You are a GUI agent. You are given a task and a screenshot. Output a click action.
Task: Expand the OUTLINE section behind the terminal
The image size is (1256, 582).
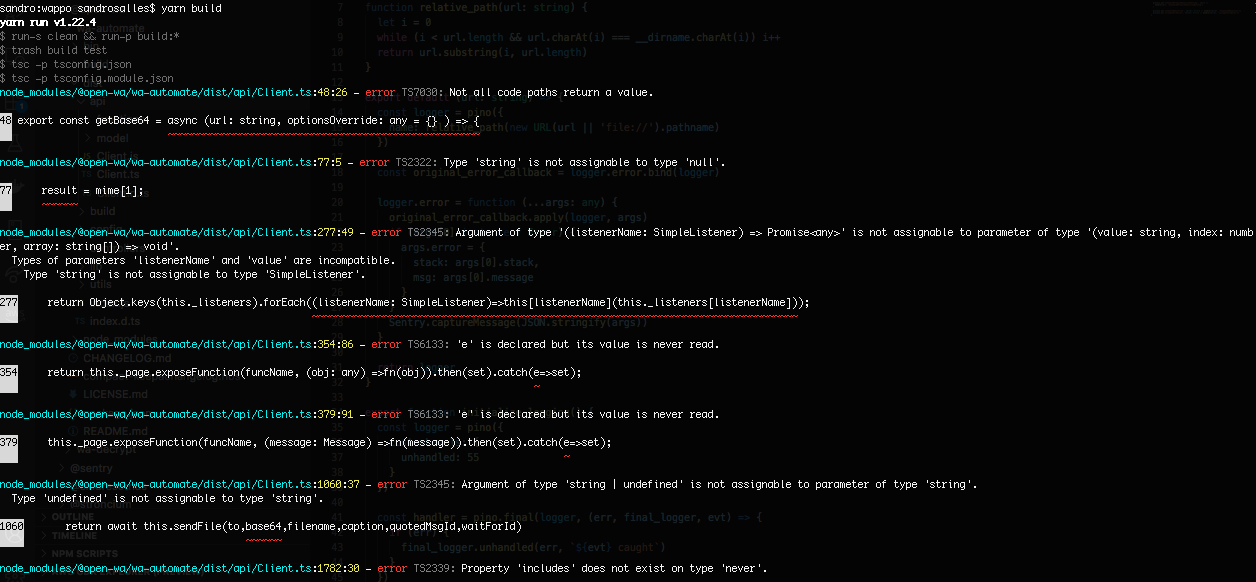[x=72, y=518]
